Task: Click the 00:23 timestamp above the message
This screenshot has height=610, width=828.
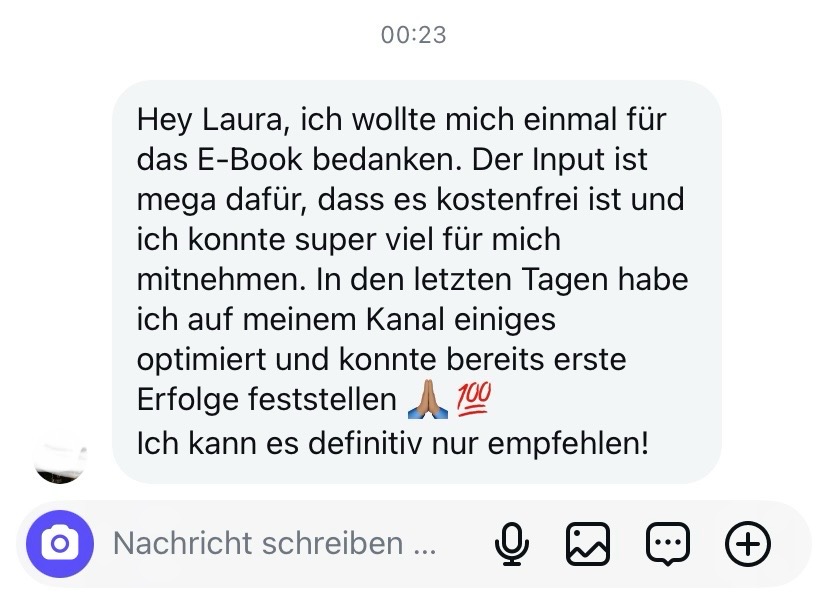Action: click(x=413, y=35)
